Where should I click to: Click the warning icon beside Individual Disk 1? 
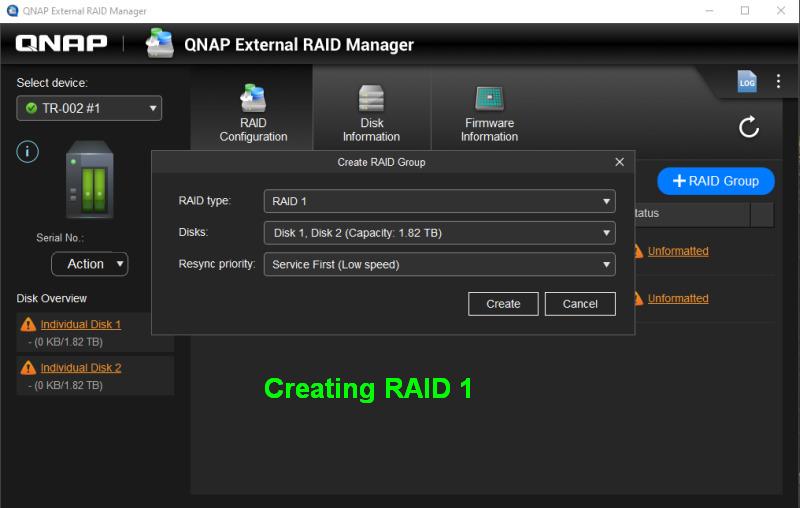coord(28,324)
